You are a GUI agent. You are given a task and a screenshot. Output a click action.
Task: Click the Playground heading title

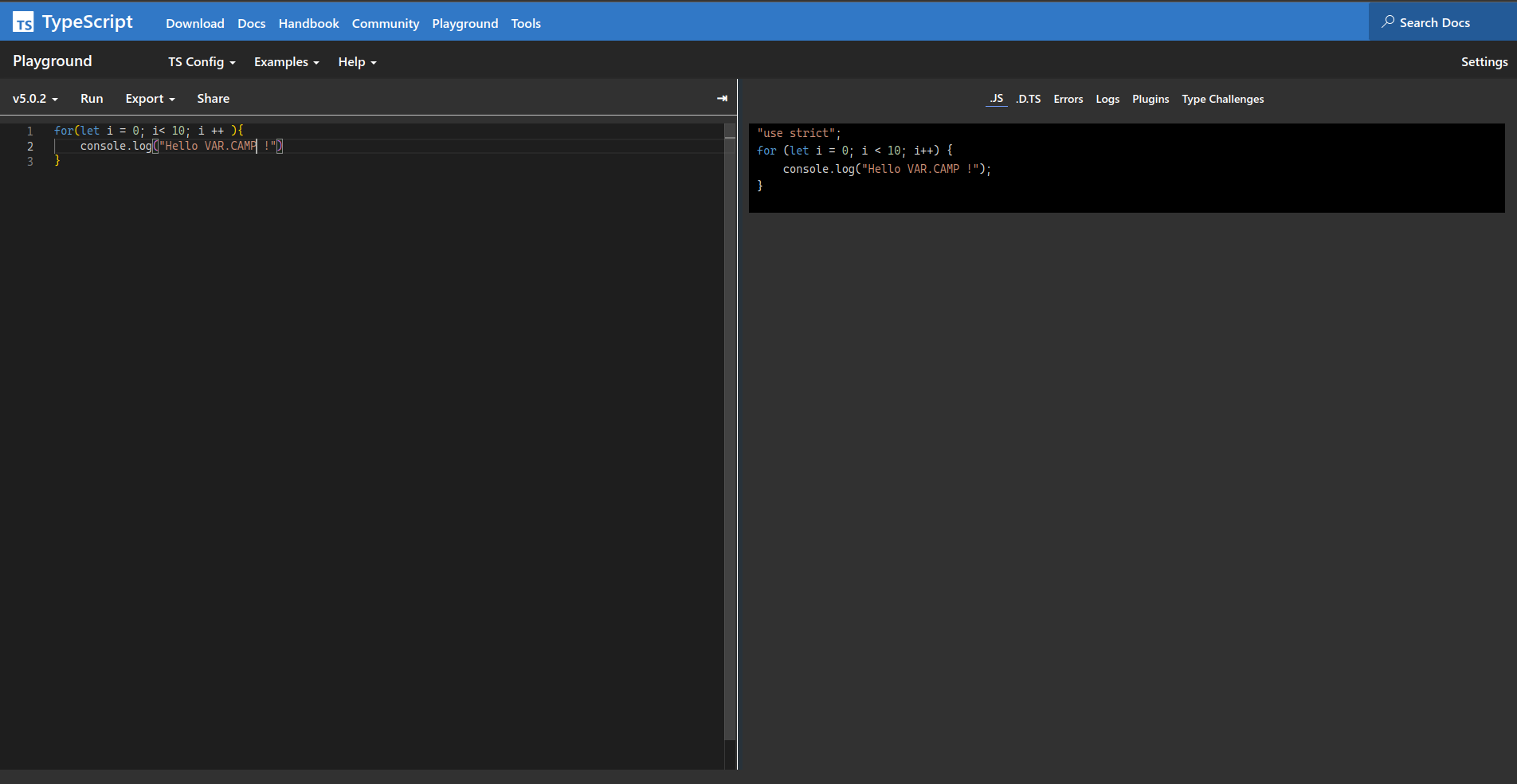click(x=53, y=61)
